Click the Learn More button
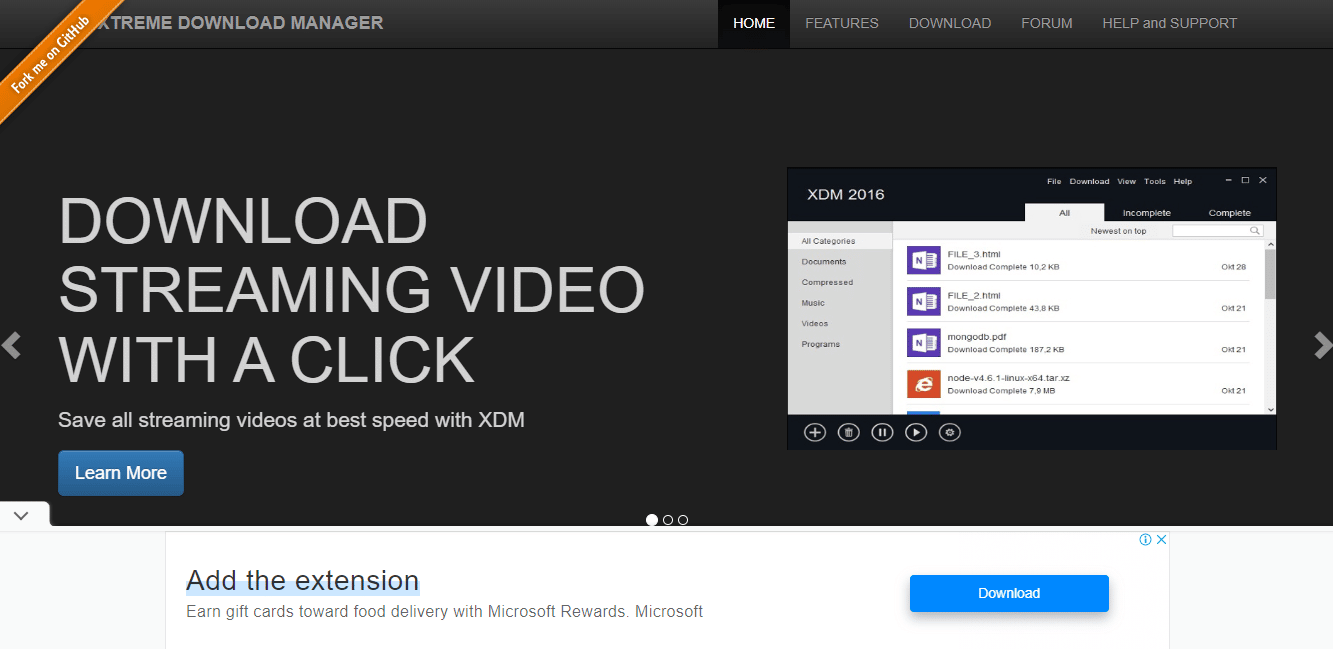The image size is (1333, 649). (121, 473)
